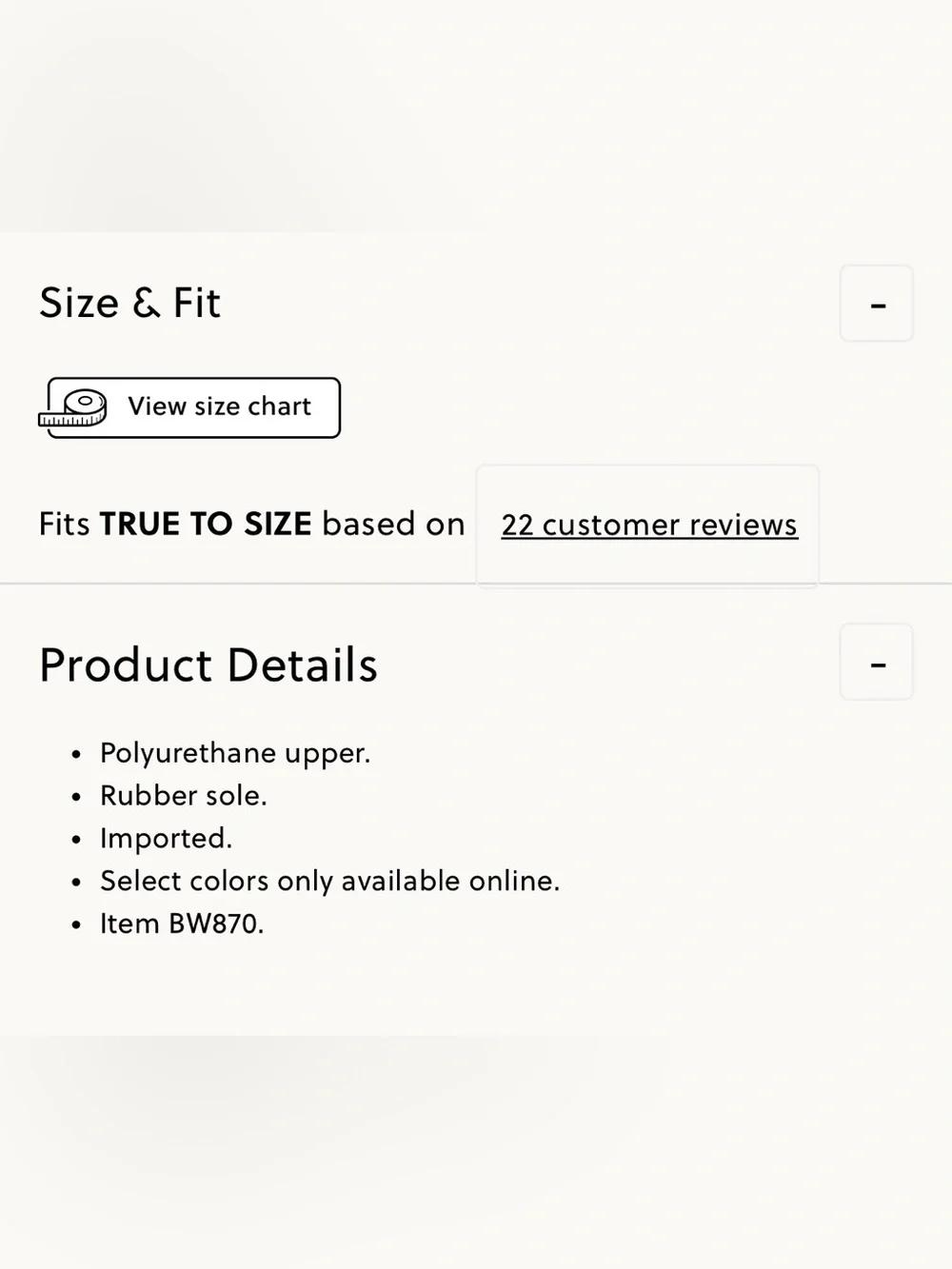
Task: Click the 'based on' text
Action: [x=393, y=524]
